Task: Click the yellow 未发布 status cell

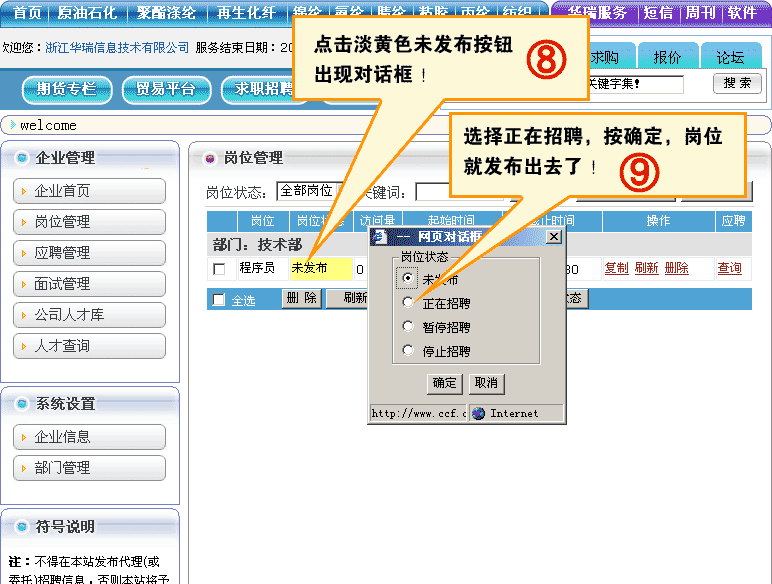Action: [x=320, y=268]
